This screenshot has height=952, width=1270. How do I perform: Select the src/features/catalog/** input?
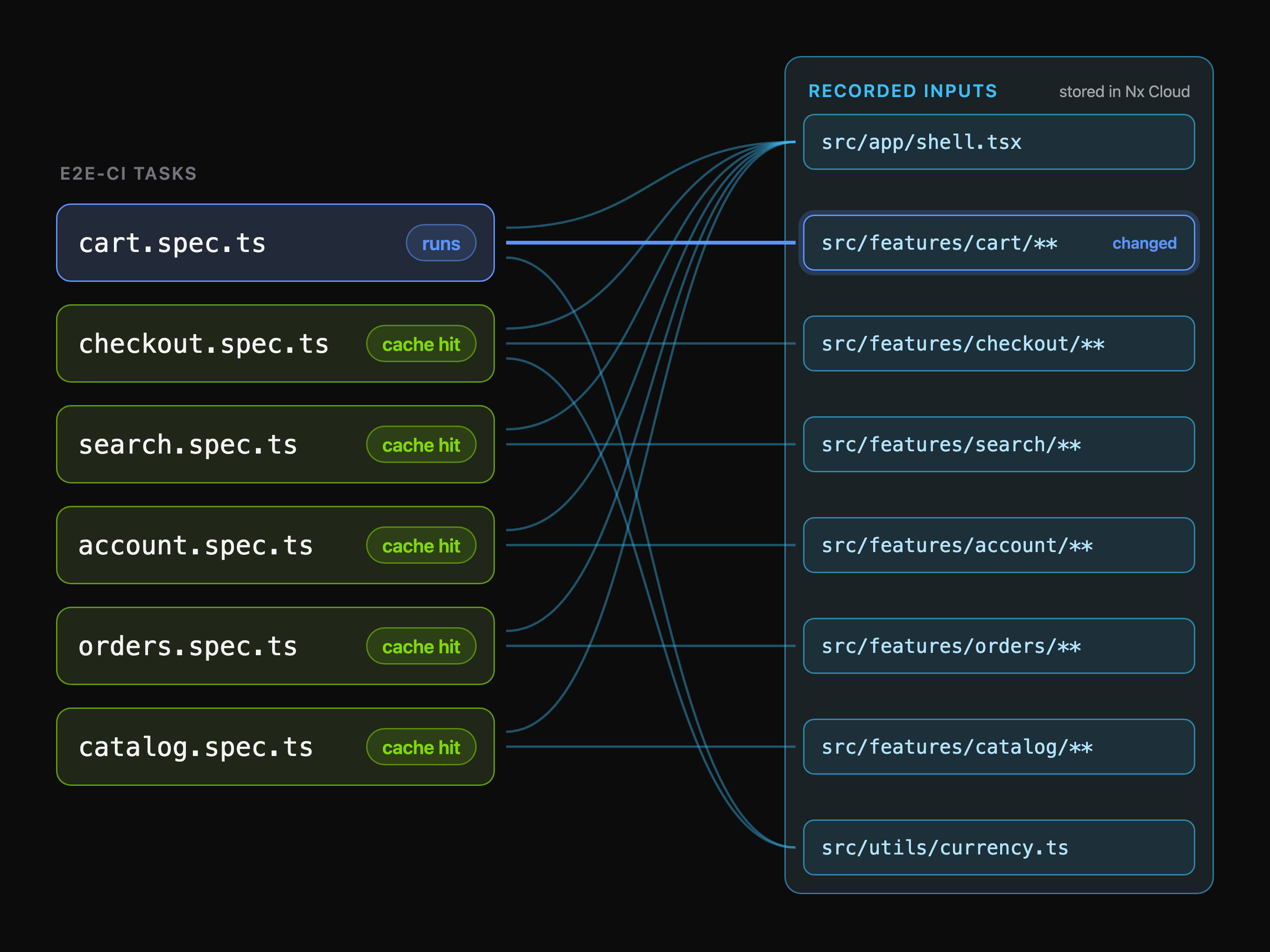999,747
